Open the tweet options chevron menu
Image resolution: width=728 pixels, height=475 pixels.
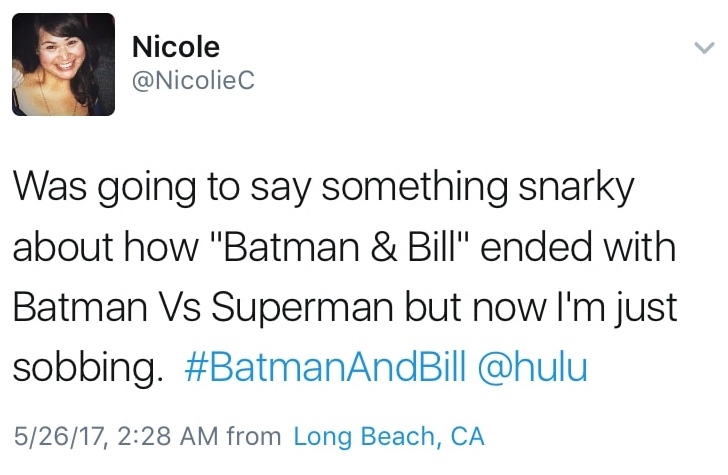[x=704, y=47]
